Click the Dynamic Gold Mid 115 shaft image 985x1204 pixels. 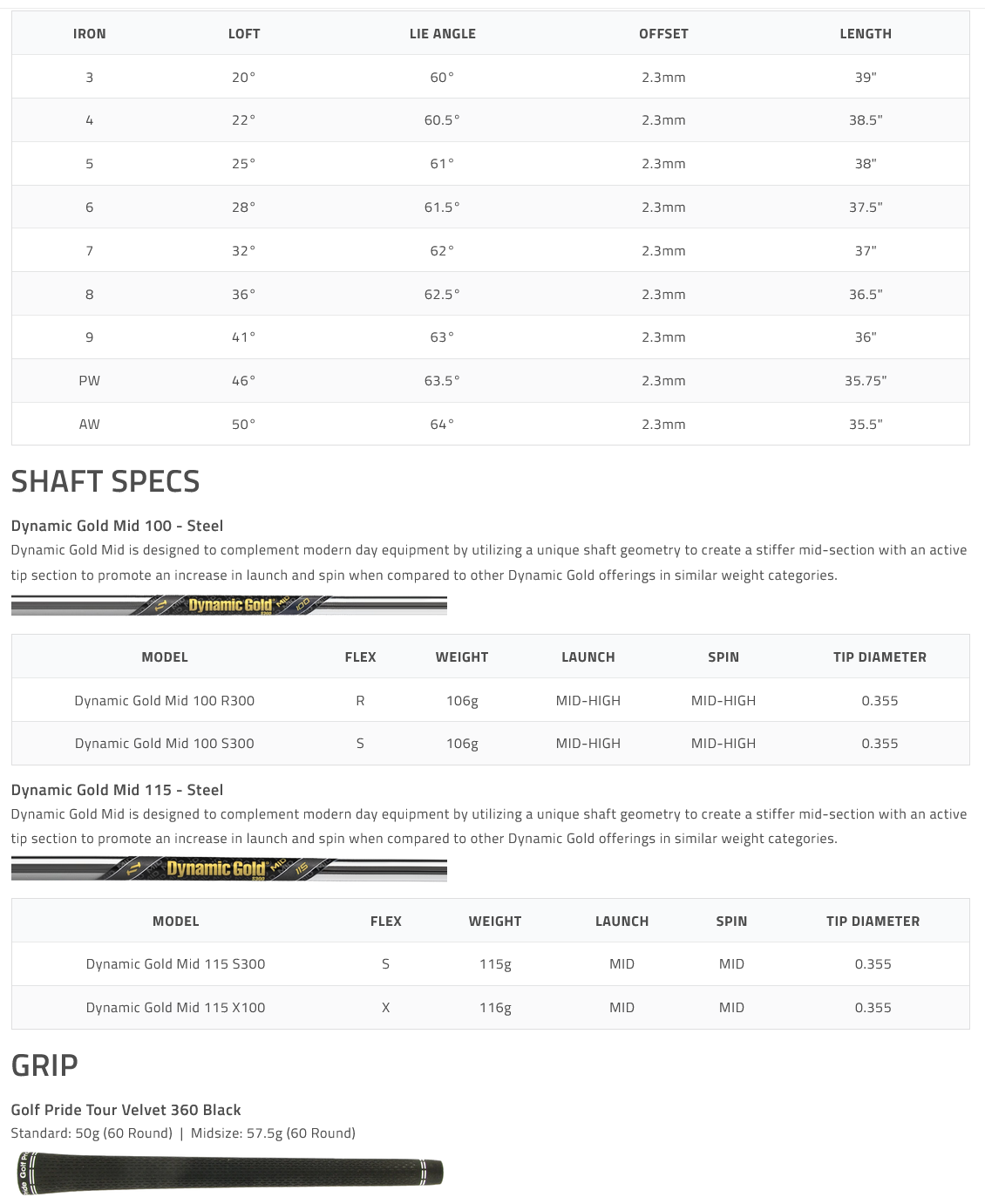[228, 868]
